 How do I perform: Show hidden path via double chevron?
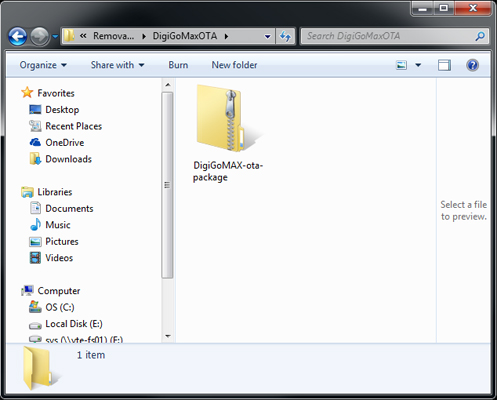(83, 36)
